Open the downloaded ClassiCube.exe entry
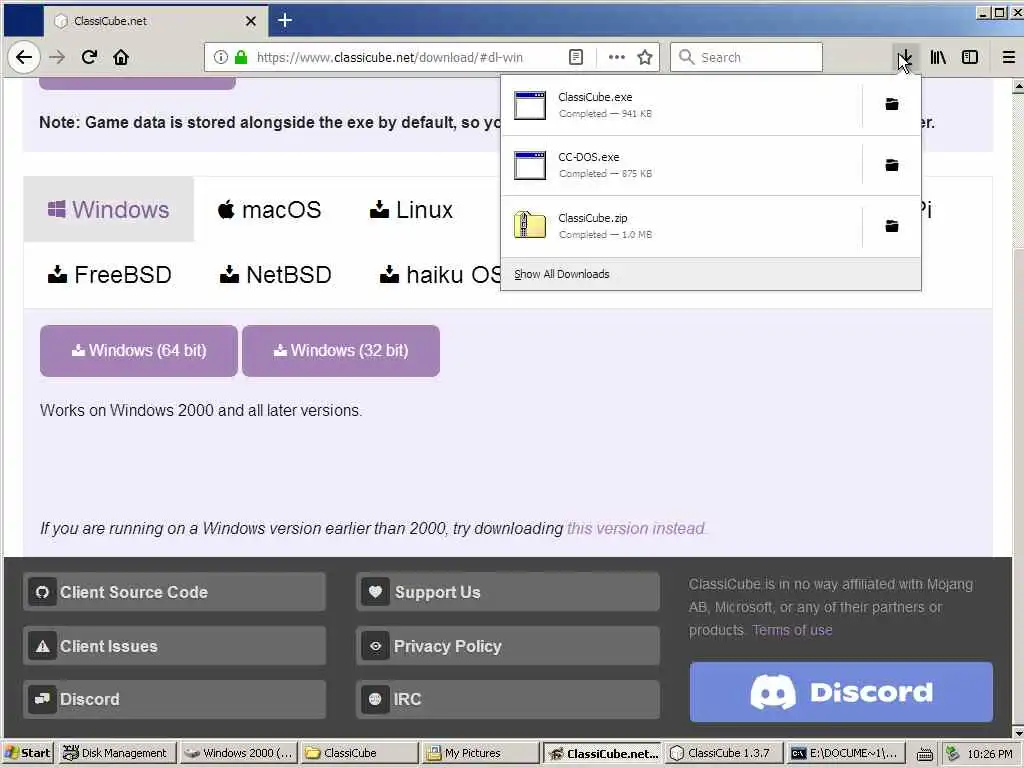 click(x=681, y=105)
